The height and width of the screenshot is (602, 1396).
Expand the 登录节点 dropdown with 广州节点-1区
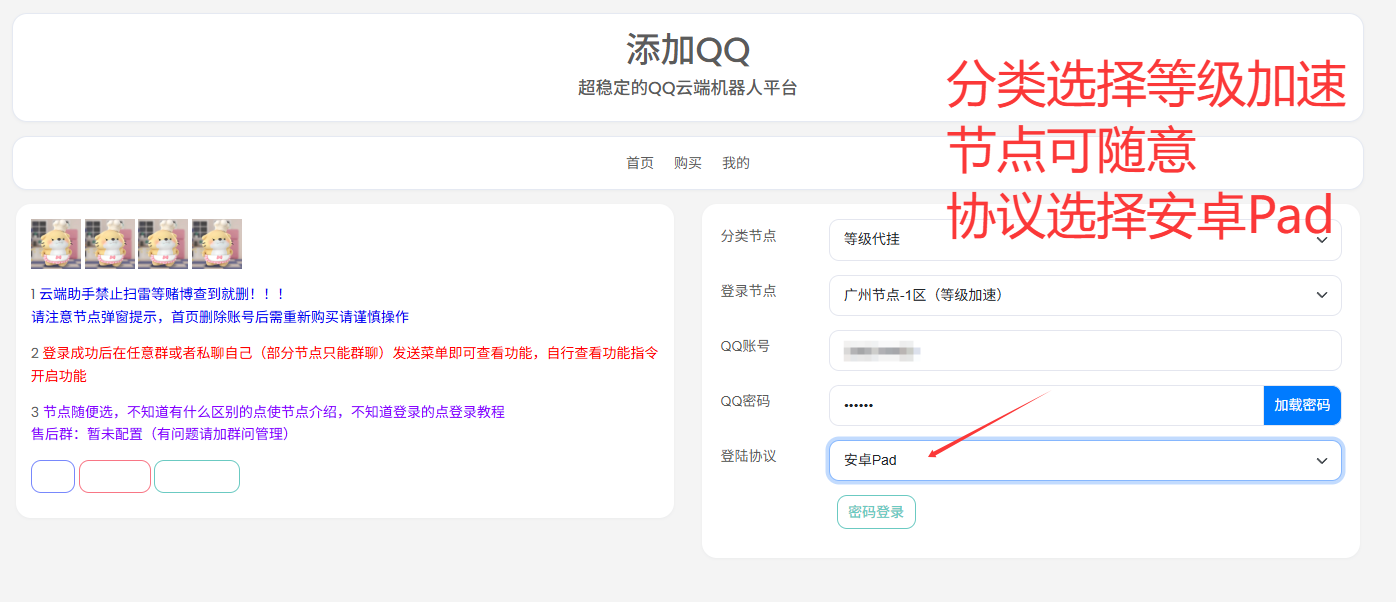click(1084, 295)
